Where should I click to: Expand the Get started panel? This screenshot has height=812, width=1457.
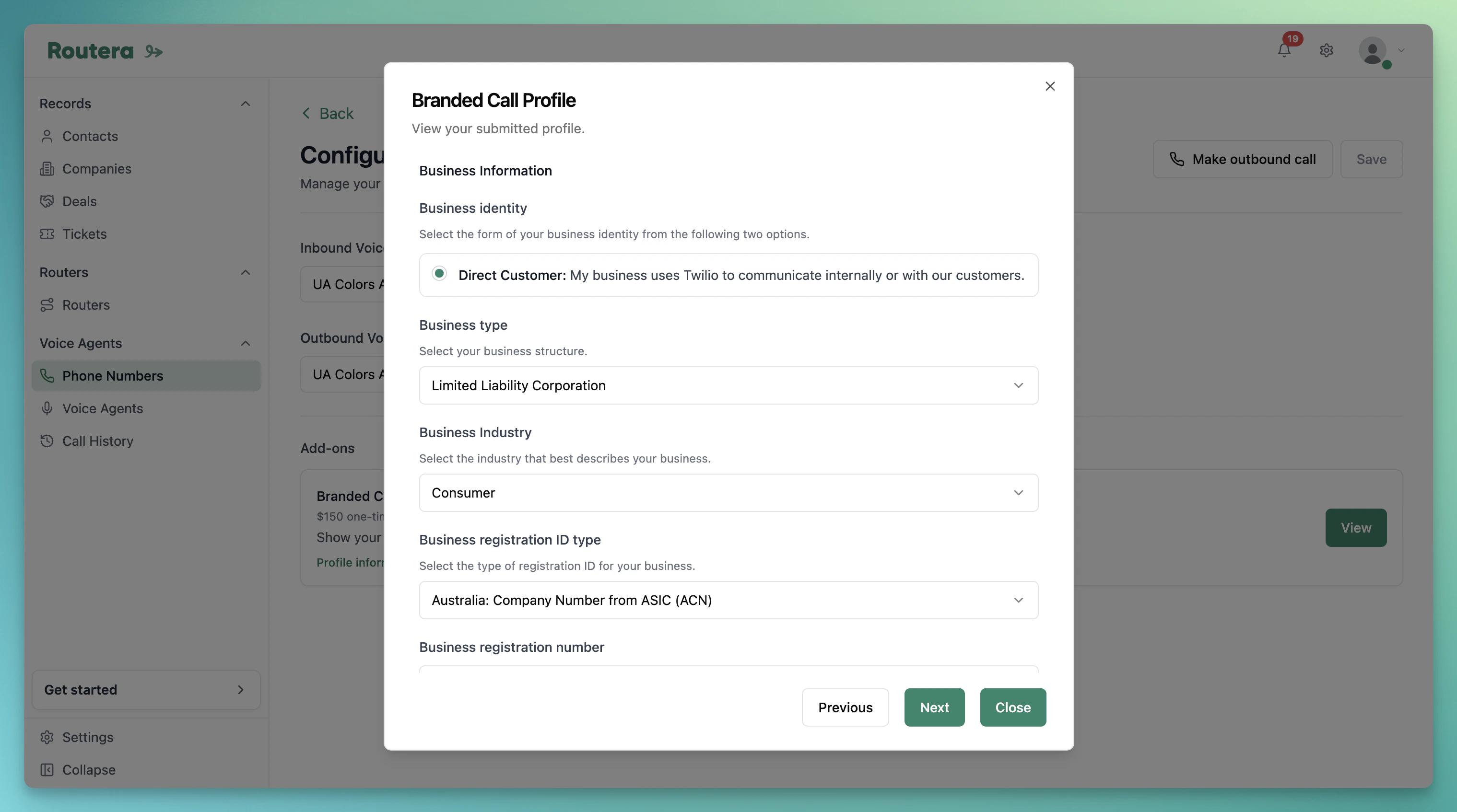pos(146,689)
